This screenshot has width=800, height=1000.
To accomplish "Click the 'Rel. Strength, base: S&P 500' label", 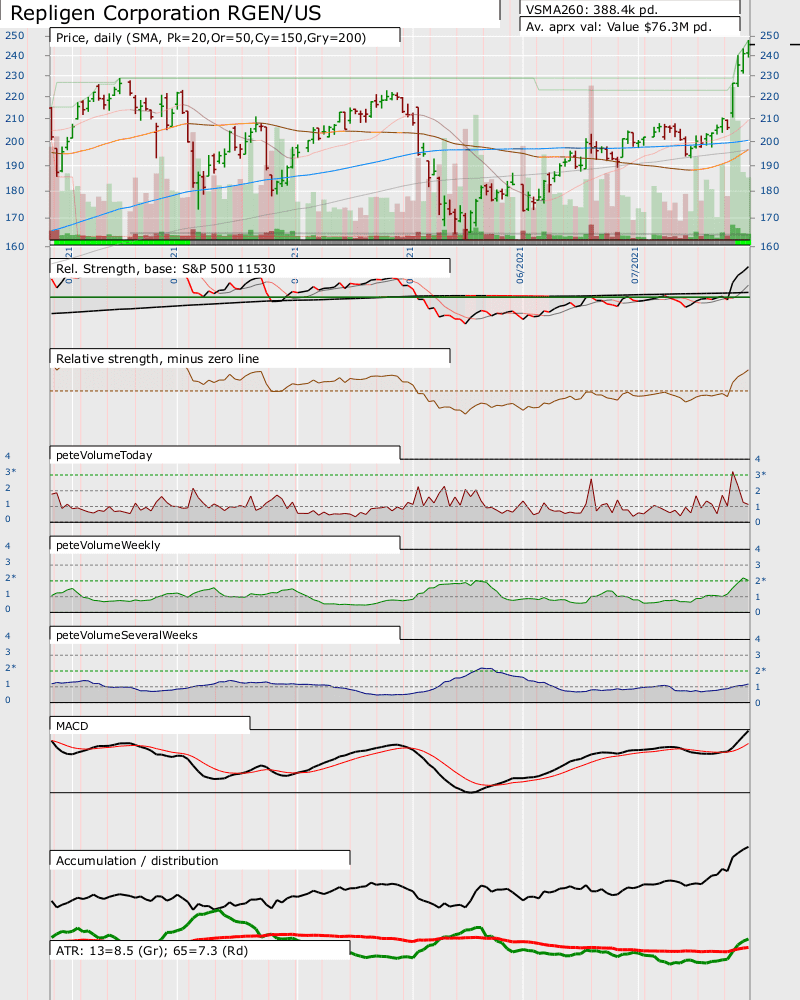I will pos(166,268).
